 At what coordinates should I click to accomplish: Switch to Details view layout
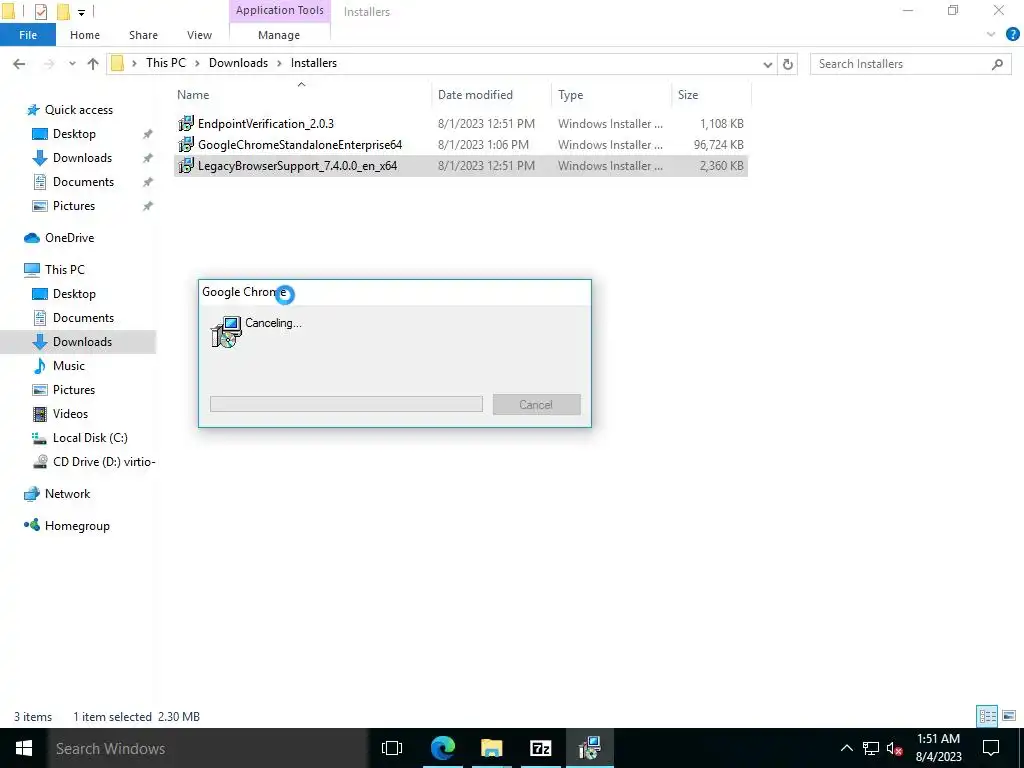[x=987, y=716]
